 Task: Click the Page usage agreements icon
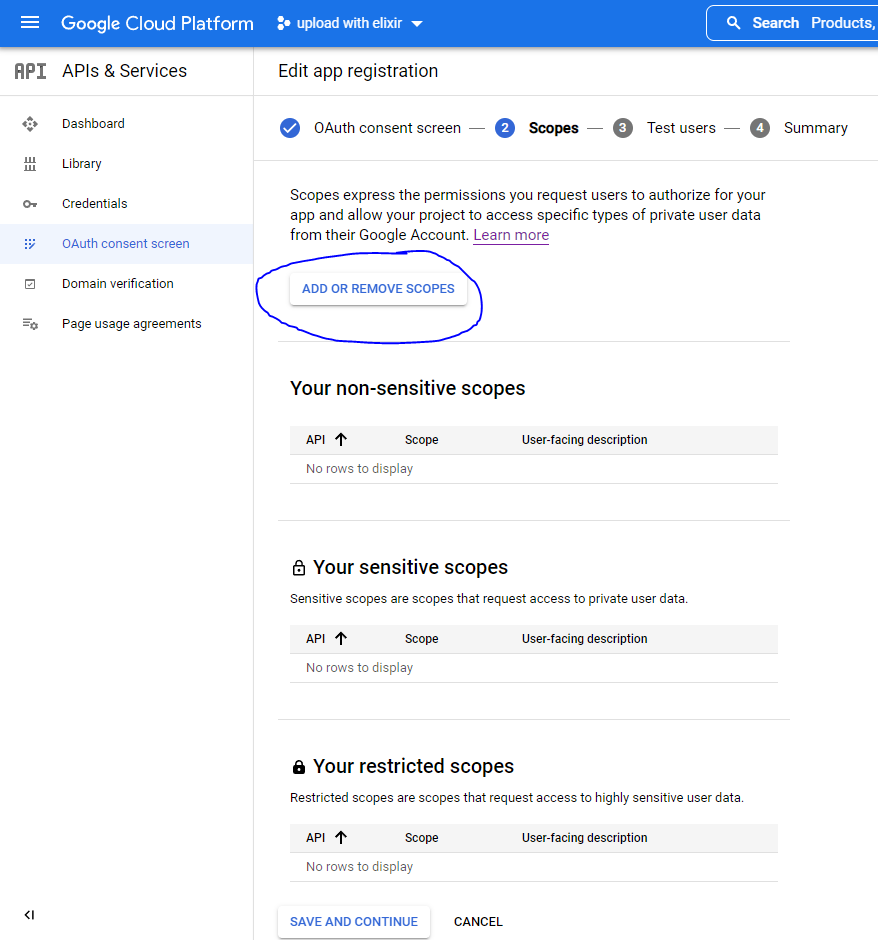tap(30, 324)
